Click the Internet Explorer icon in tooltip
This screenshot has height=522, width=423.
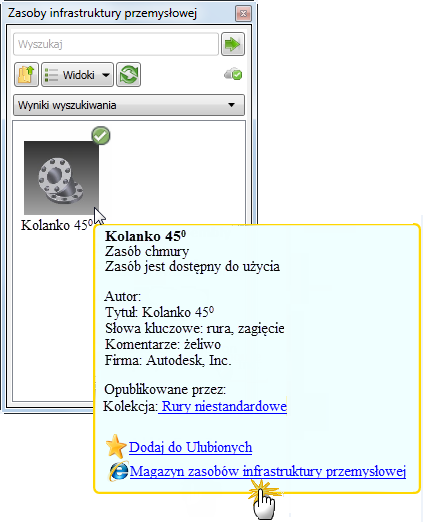(119, 471)
